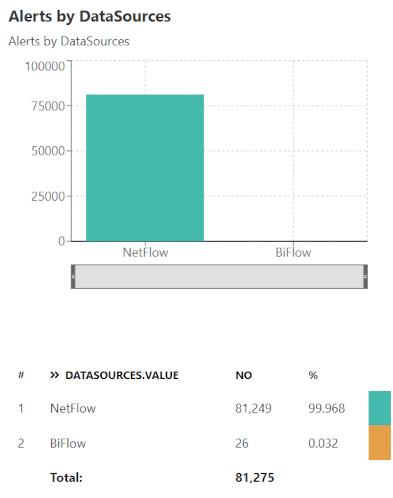Click the teal NetFlow color swatch

380,408
